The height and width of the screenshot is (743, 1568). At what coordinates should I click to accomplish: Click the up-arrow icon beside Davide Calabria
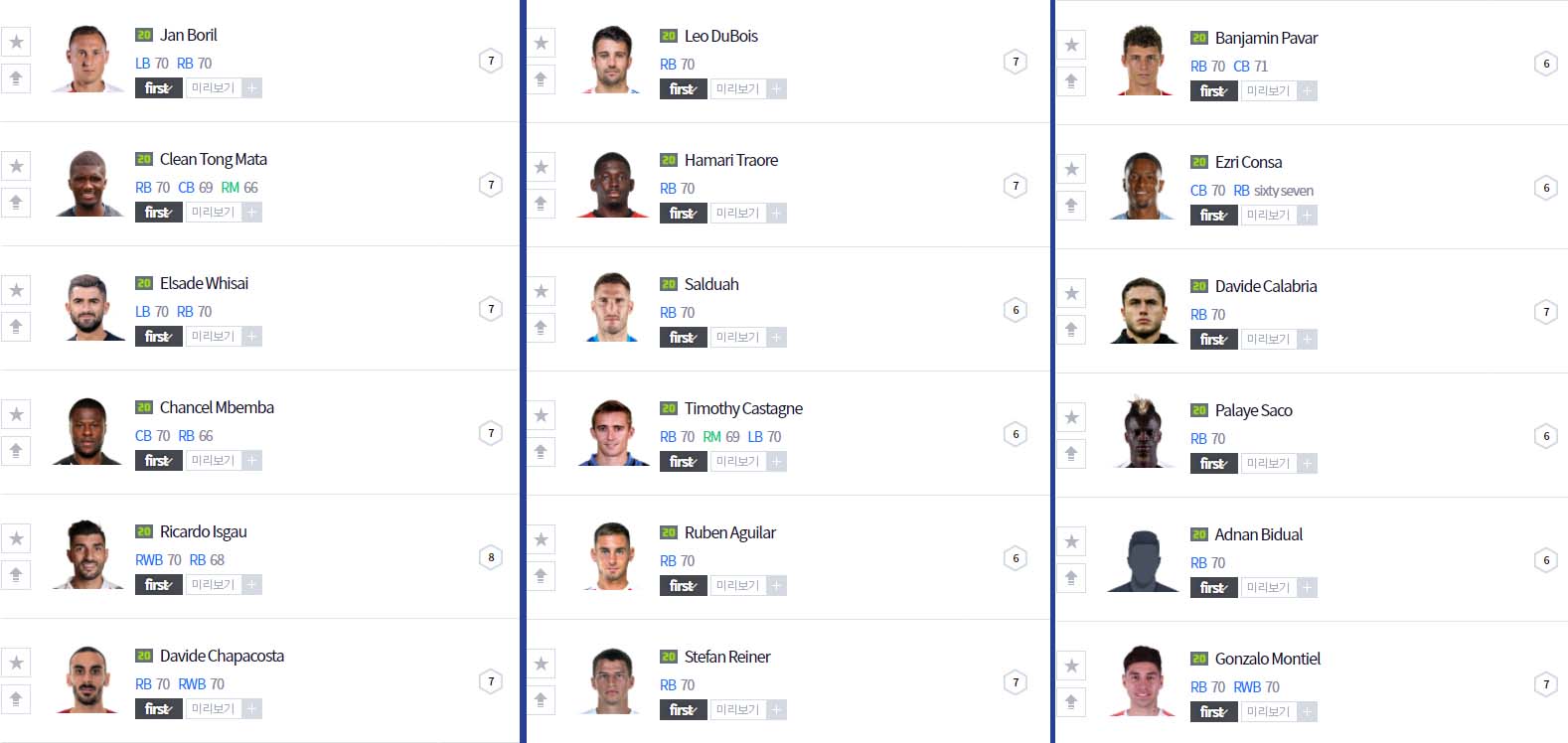tap(1071, 329)
